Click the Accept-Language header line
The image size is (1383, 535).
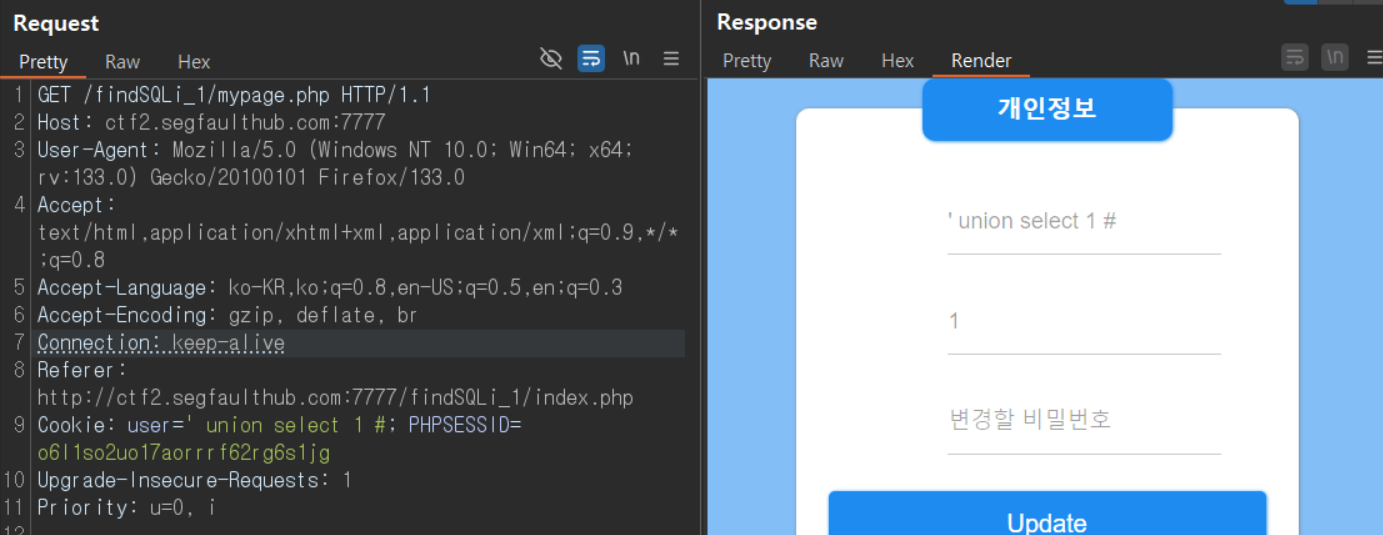(x=330, y=288)
